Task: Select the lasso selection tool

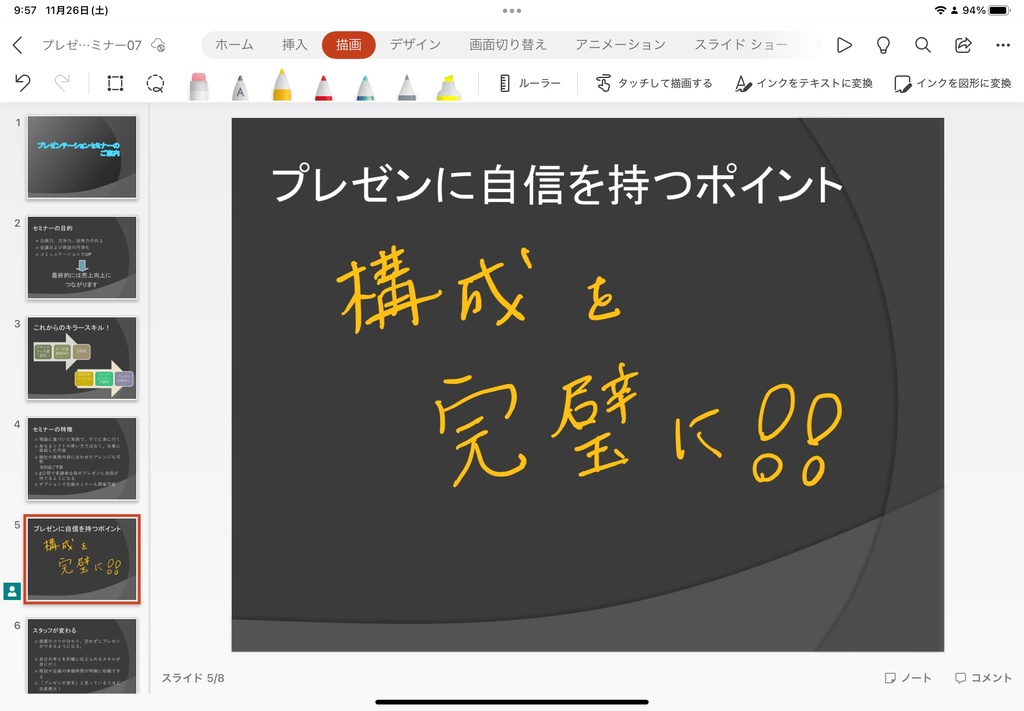Action: [x=155, y=83]
